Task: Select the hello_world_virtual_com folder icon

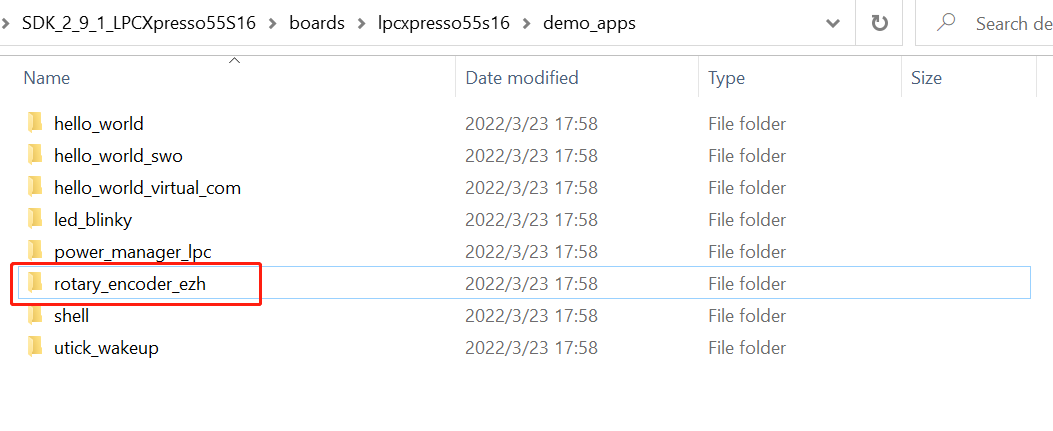Action: click(x=35, y=188)
